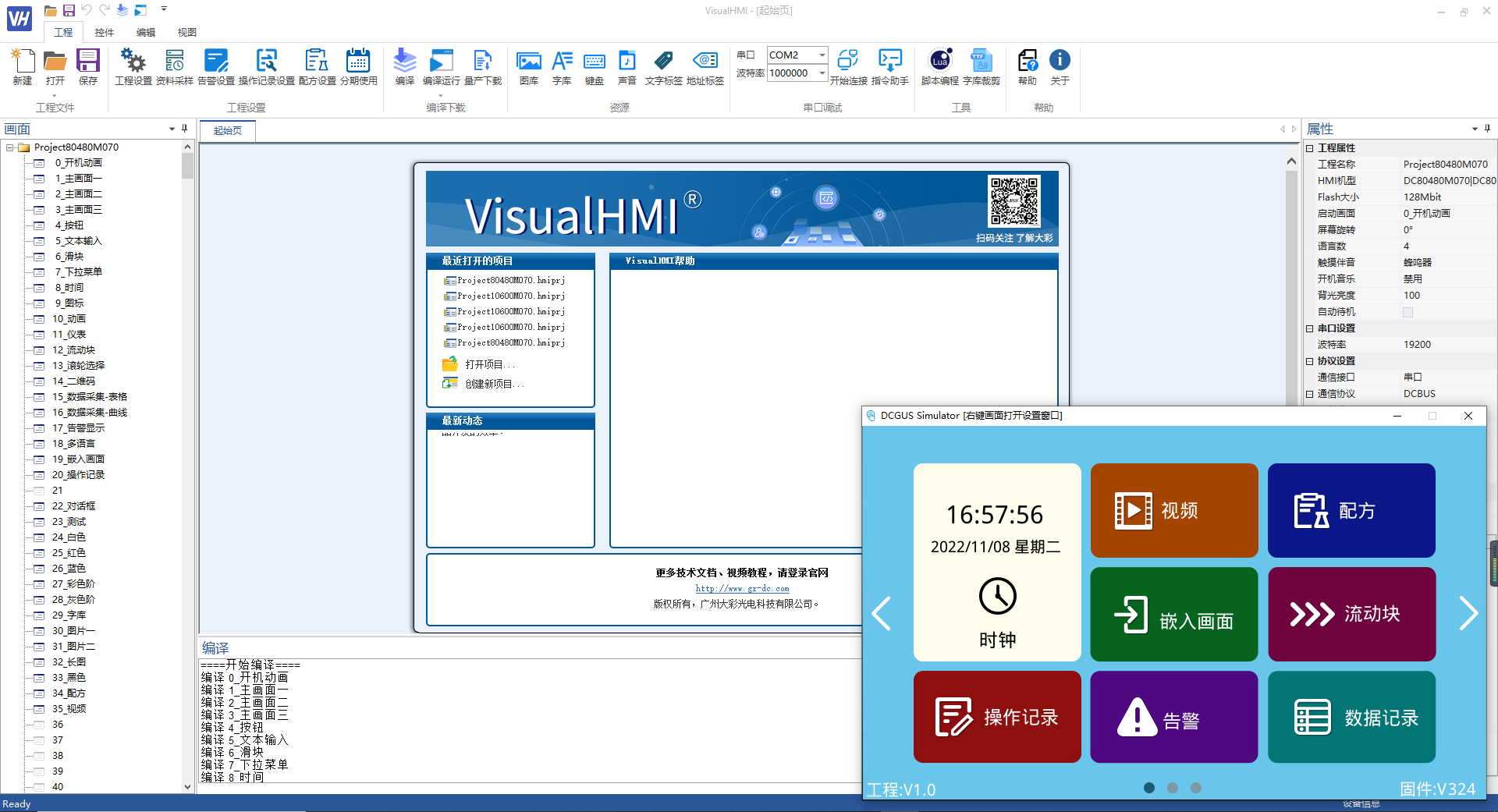This screenshot has height=812, width=1498.
Task: Select 14_二维码 in the screen tree
Action: click(73, 381)
